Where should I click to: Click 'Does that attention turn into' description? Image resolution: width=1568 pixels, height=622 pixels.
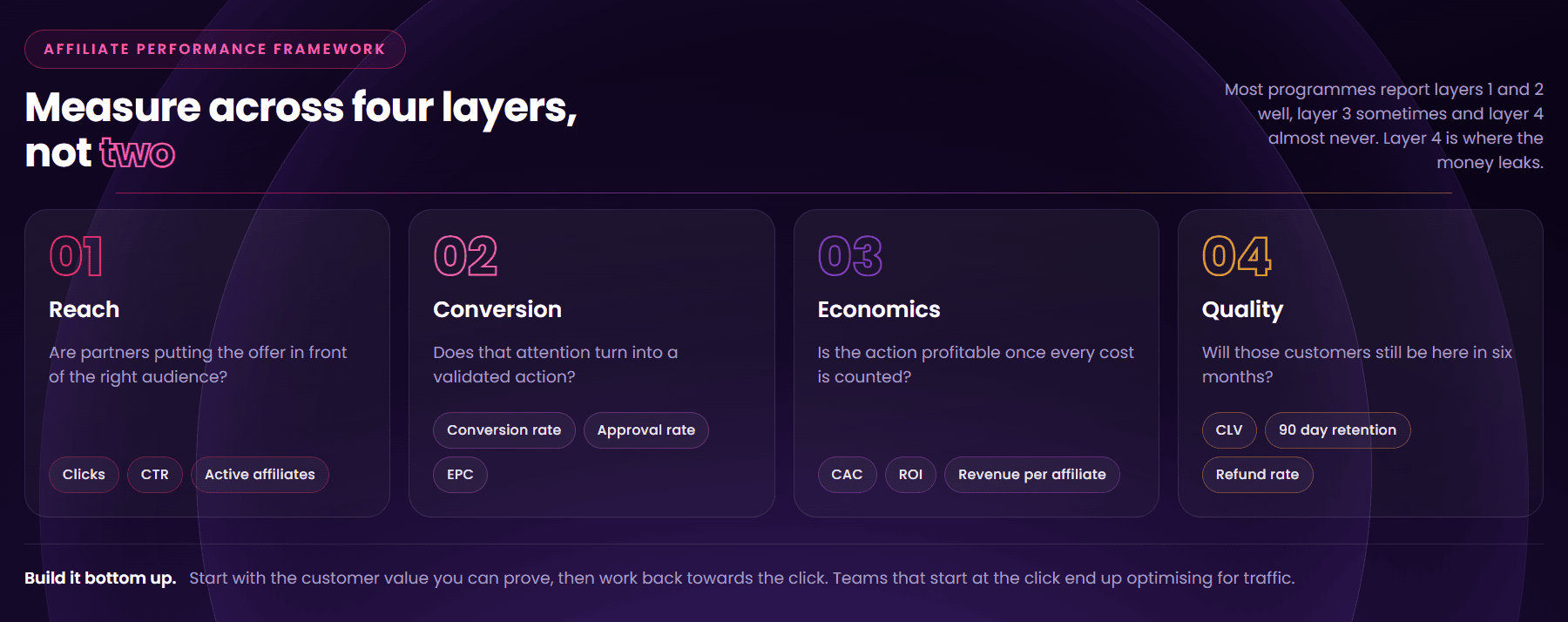click(556, 364)
